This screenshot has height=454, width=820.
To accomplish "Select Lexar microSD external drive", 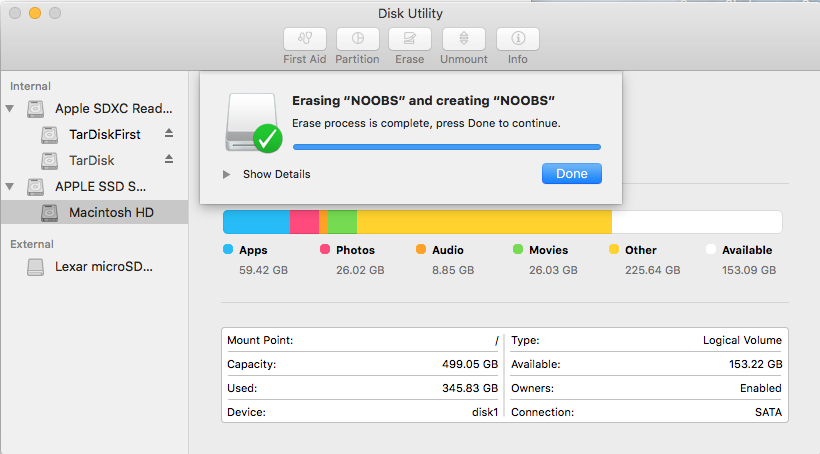I will click(104, 267).
